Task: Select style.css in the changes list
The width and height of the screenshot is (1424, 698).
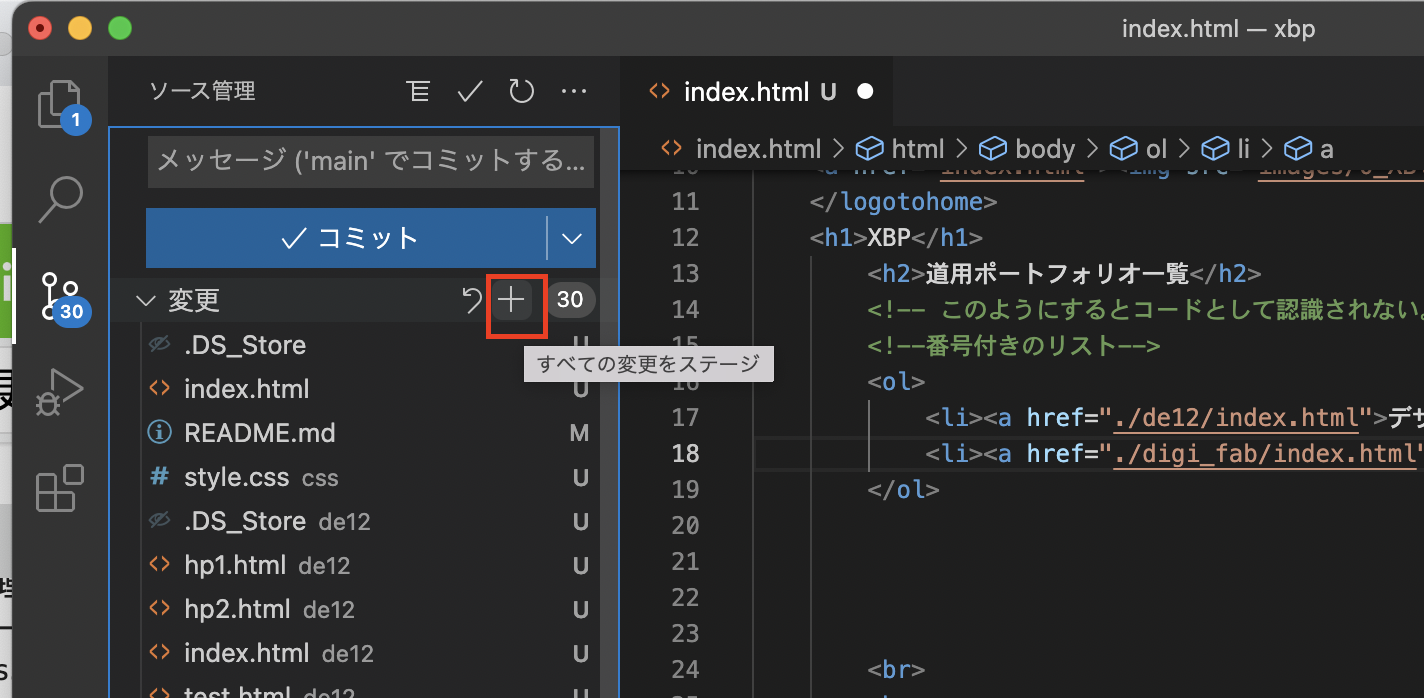Action: point(238,477)
